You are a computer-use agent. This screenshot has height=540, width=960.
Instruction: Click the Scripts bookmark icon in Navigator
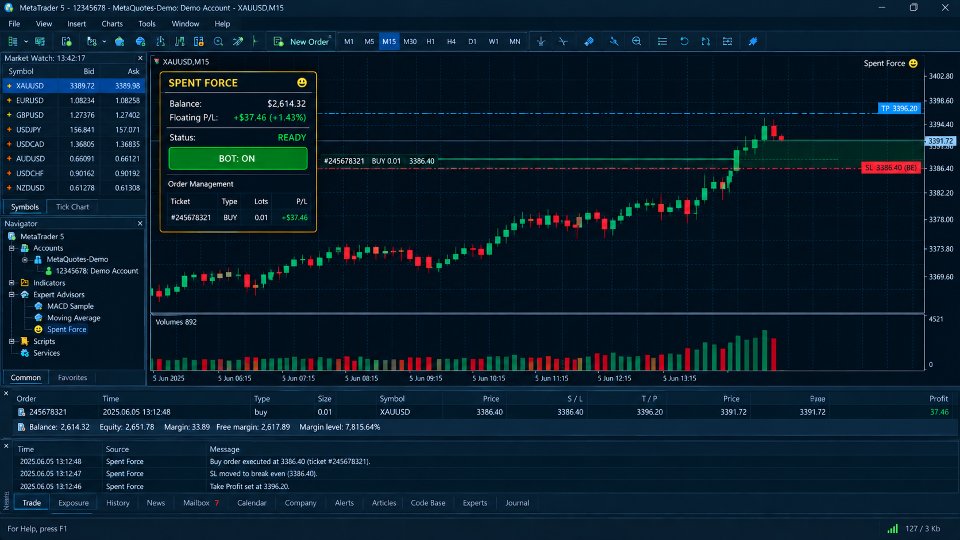tap(24, 341)
